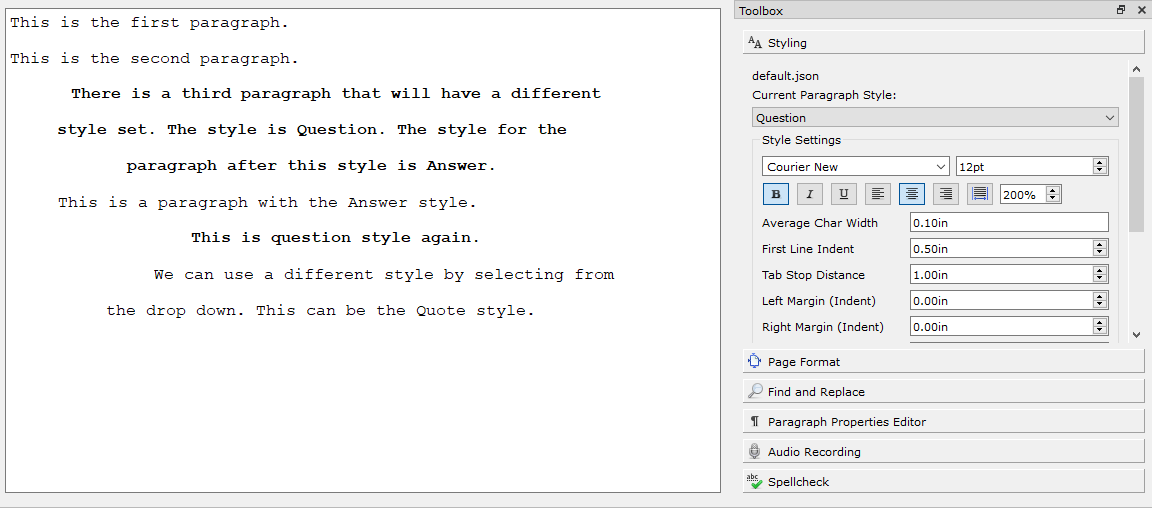Screen dimensions: 1152x508
Task: Increase the Right Margin indent value
Action: [x=1100, y=322]
